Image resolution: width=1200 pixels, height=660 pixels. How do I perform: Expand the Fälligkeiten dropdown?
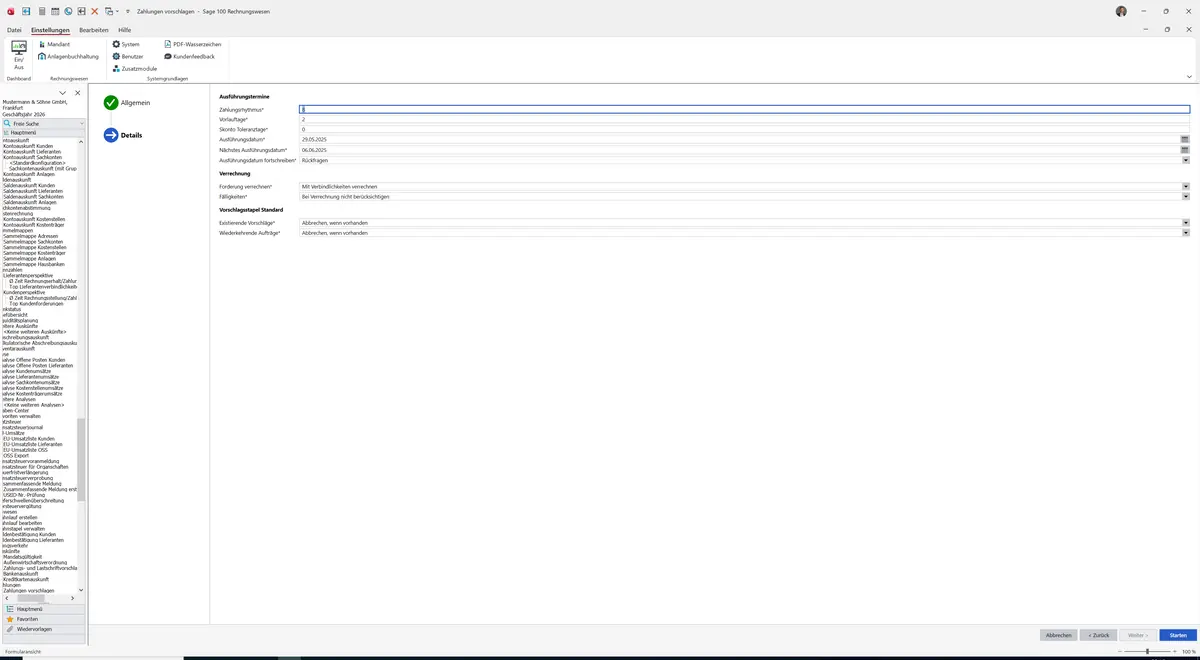(x=1185, y=197)
